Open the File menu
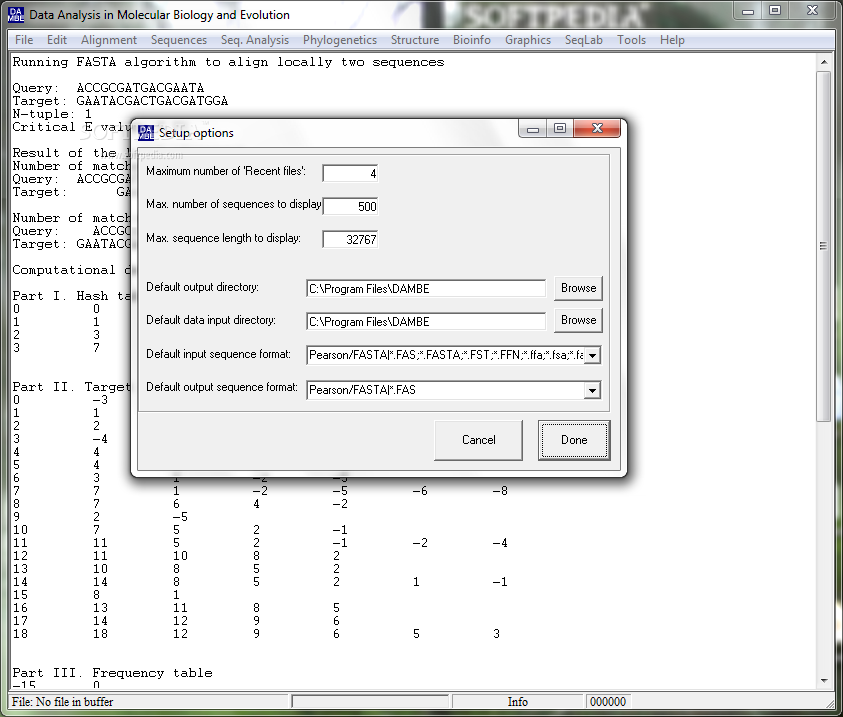 click(24, 40)
